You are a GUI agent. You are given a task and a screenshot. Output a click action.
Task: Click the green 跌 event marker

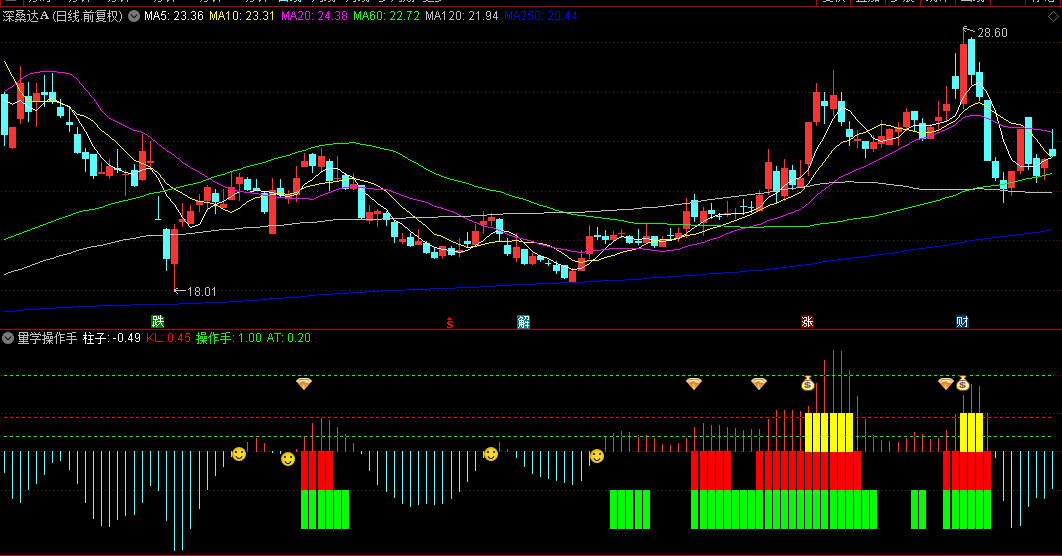158,322
